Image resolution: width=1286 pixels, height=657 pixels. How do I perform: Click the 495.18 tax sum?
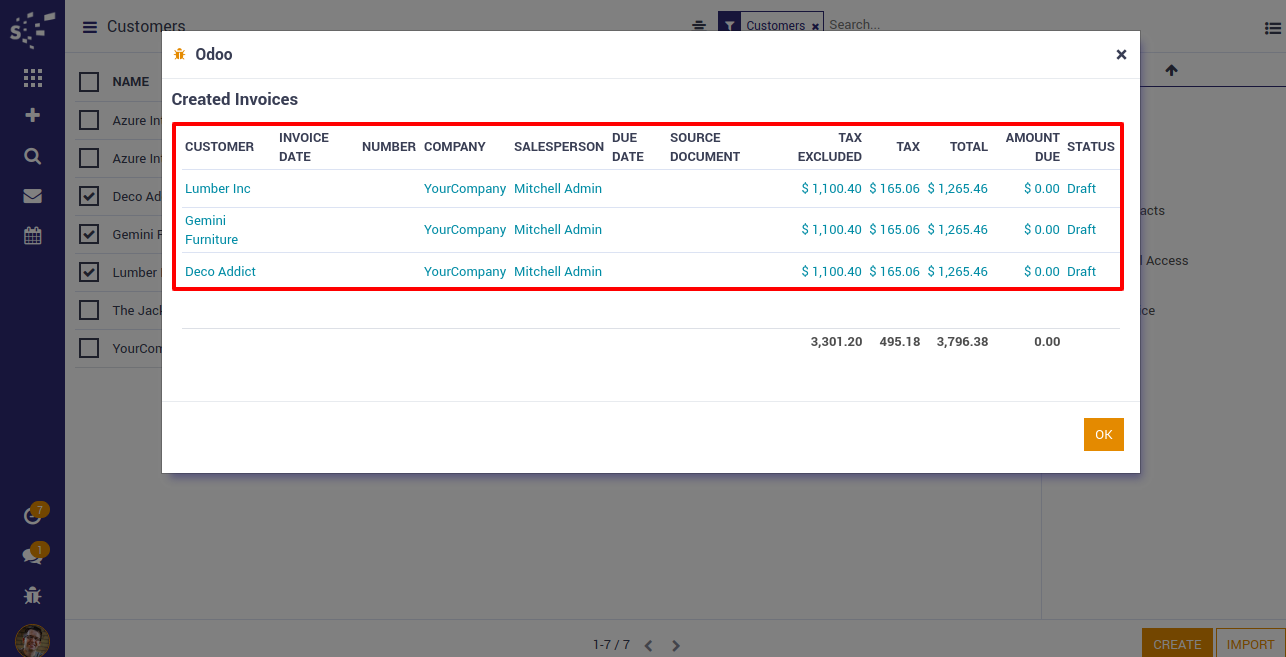[900, 342]
